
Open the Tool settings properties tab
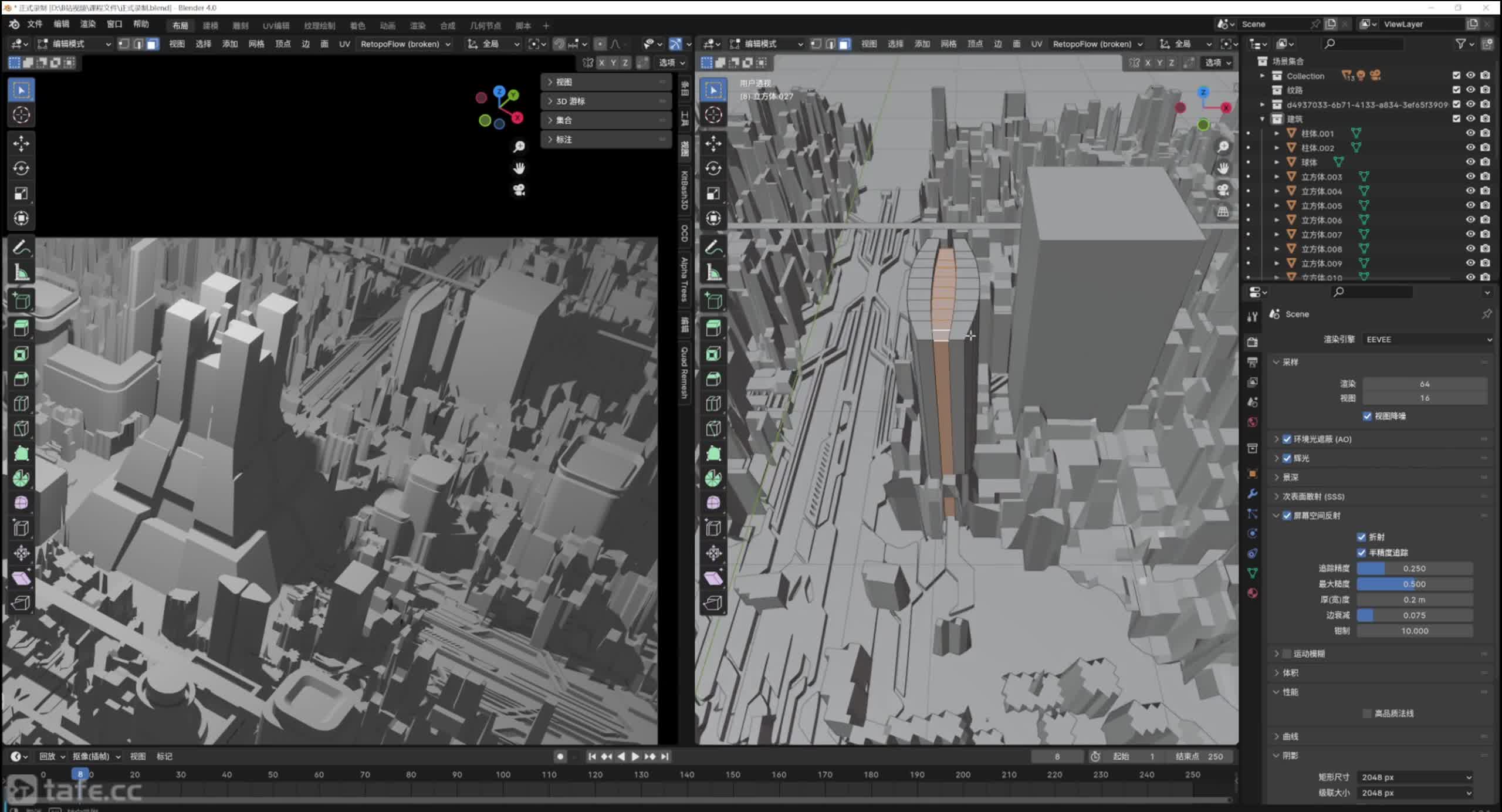click(x=1252, y=316)
